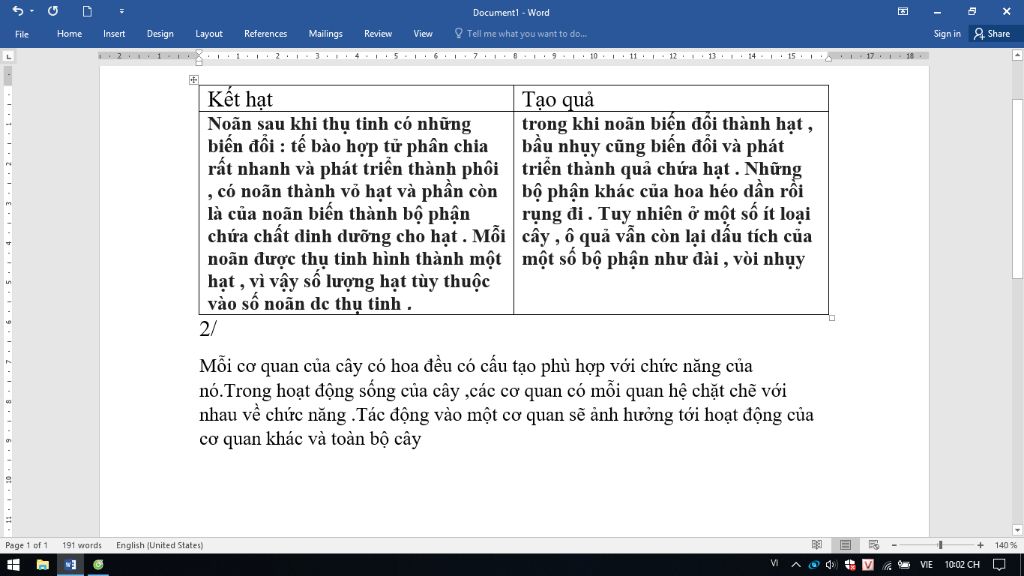
Task: Open the References ribbon tab
Action: click(x=265, y=33)
